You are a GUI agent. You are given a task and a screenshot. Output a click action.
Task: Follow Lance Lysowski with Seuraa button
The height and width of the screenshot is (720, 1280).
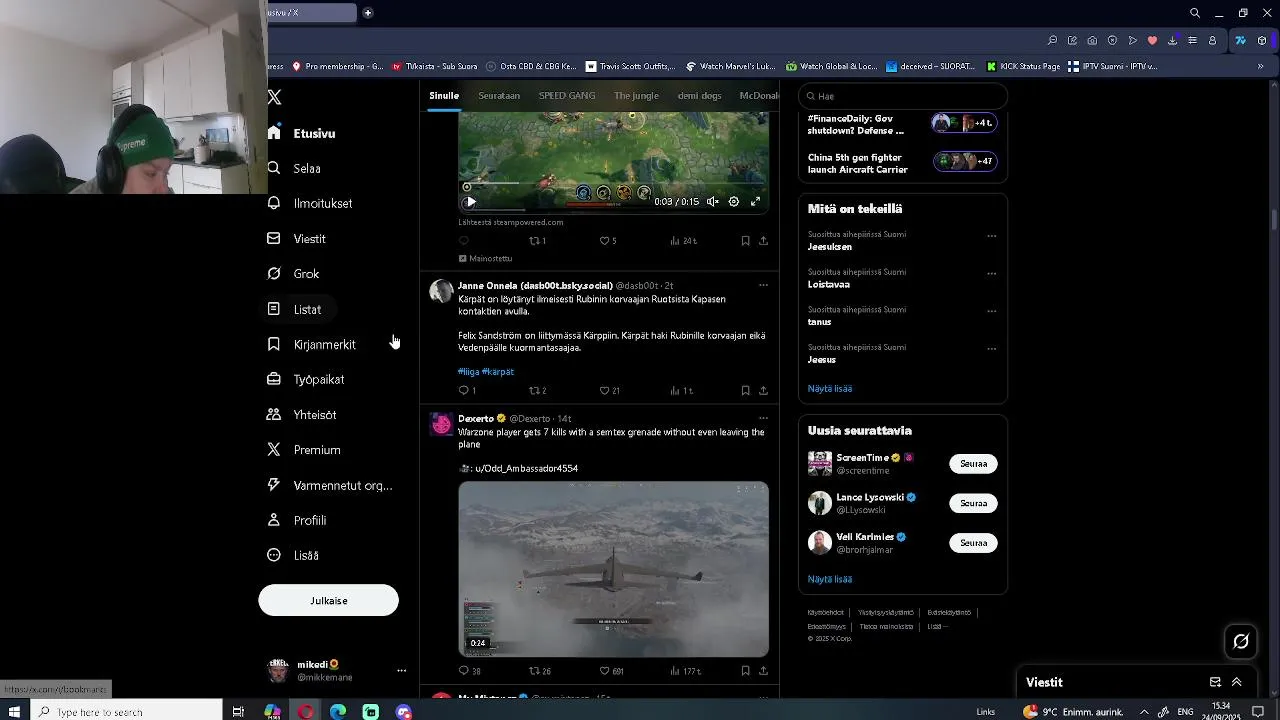(x=973, y=503)
